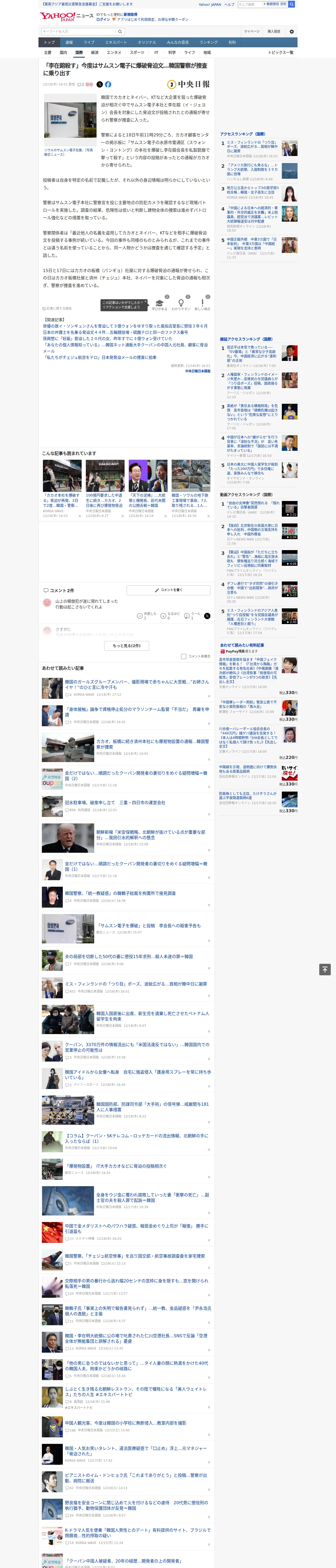The image size is (336, 1568).
Task: Click the blue web search magnifier button
Action: point(292,4)
